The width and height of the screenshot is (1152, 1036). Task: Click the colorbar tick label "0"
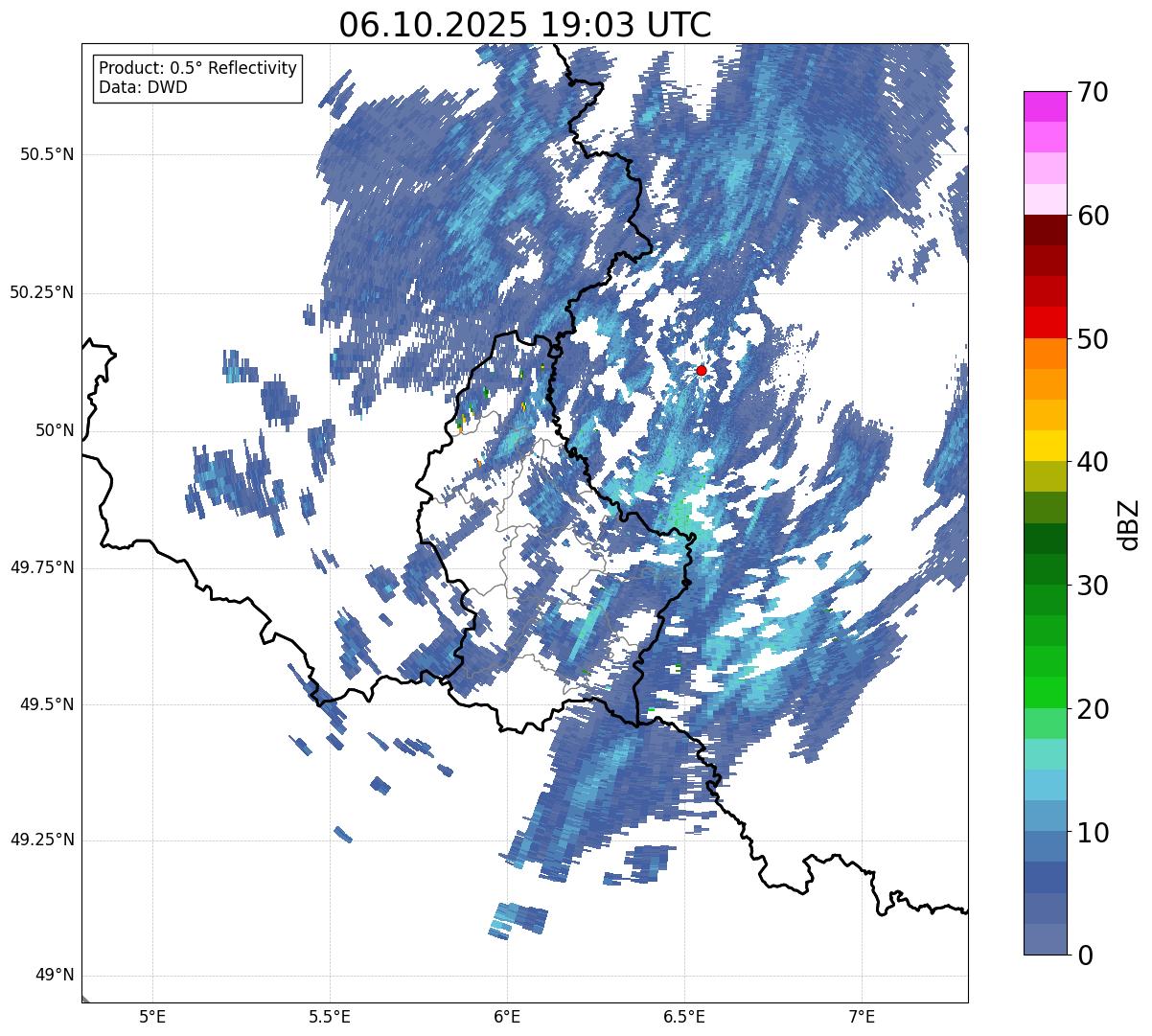pos(1085,955)
